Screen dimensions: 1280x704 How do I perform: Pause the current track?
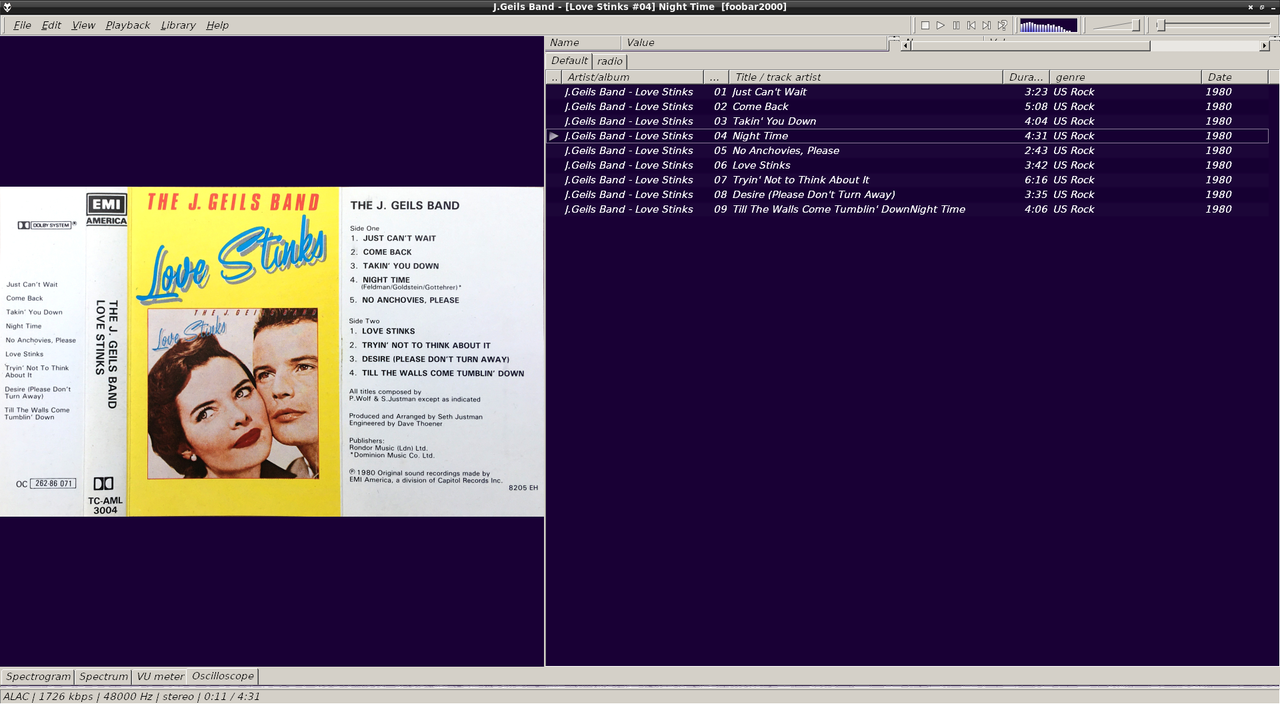[x=956, y=25]
